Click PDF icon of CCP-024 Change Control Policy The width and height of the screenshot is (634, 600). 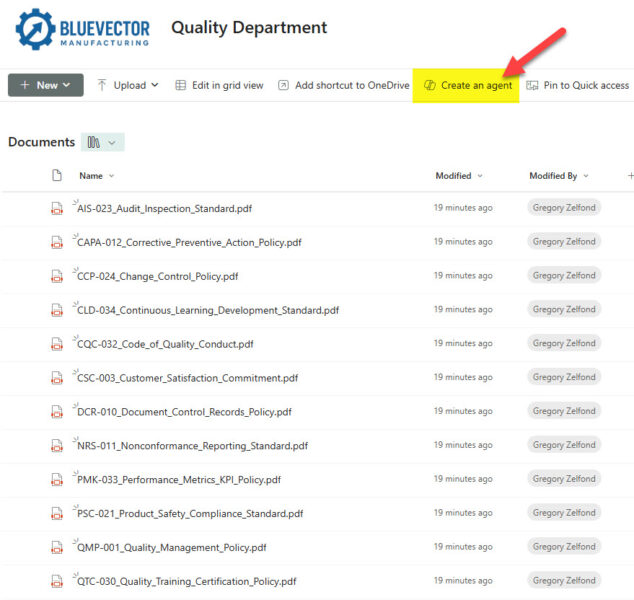57,277
